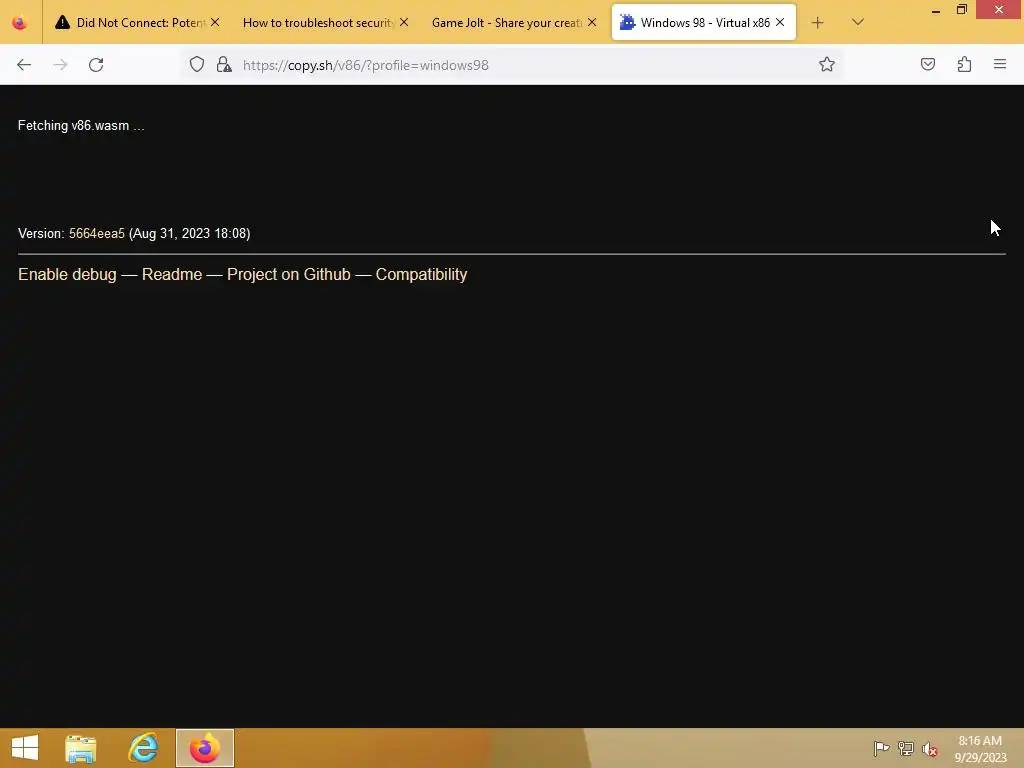
Task: List all tabs dropdown arrow
Action: 857,22
